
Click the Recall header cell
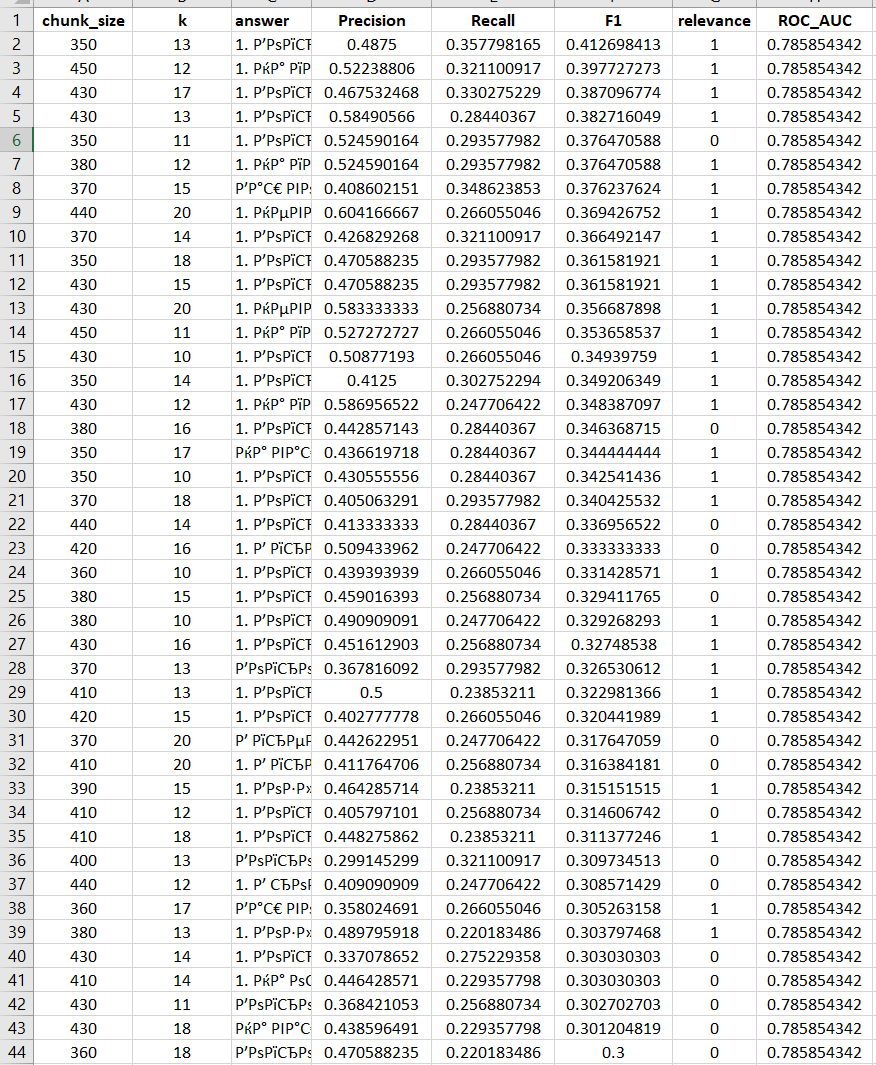493,21
